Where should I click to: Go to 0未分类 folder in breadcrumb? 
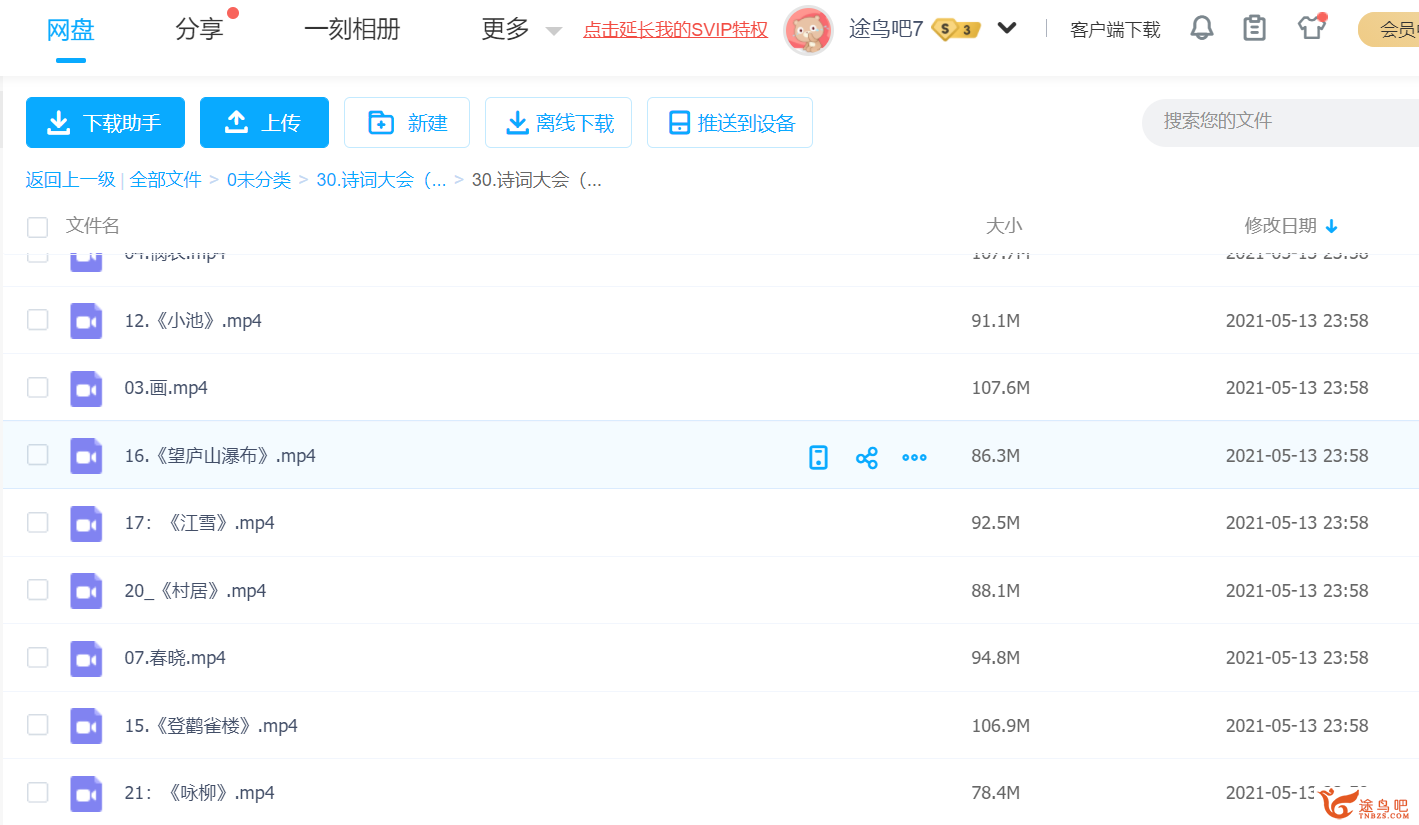coord(259,180)
